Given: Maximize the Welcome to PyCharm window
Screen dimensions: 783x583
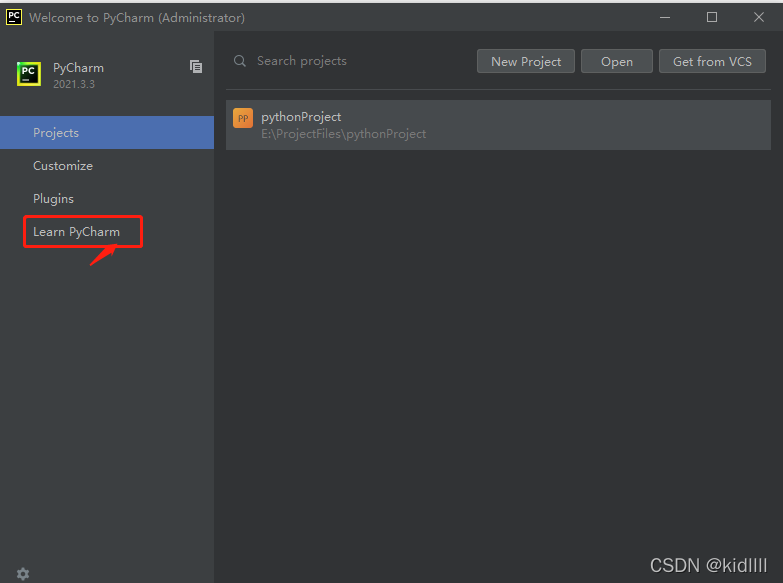Looking at the screenshot, I should (712, 17).
